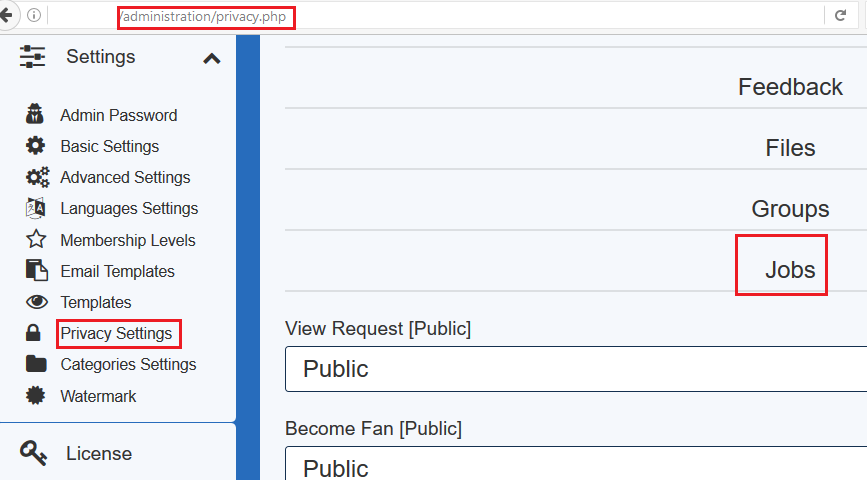Image resolution: width=867 pixels, height=480 pixels.
Task: Expand the Jobs privacy section
Action: [790, 269]
